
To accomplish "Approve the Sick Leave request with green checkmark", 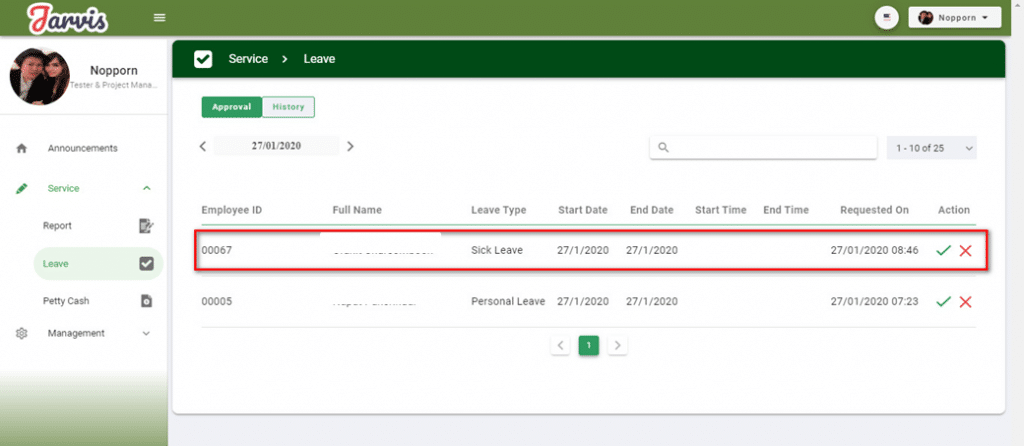I will 943,250.
